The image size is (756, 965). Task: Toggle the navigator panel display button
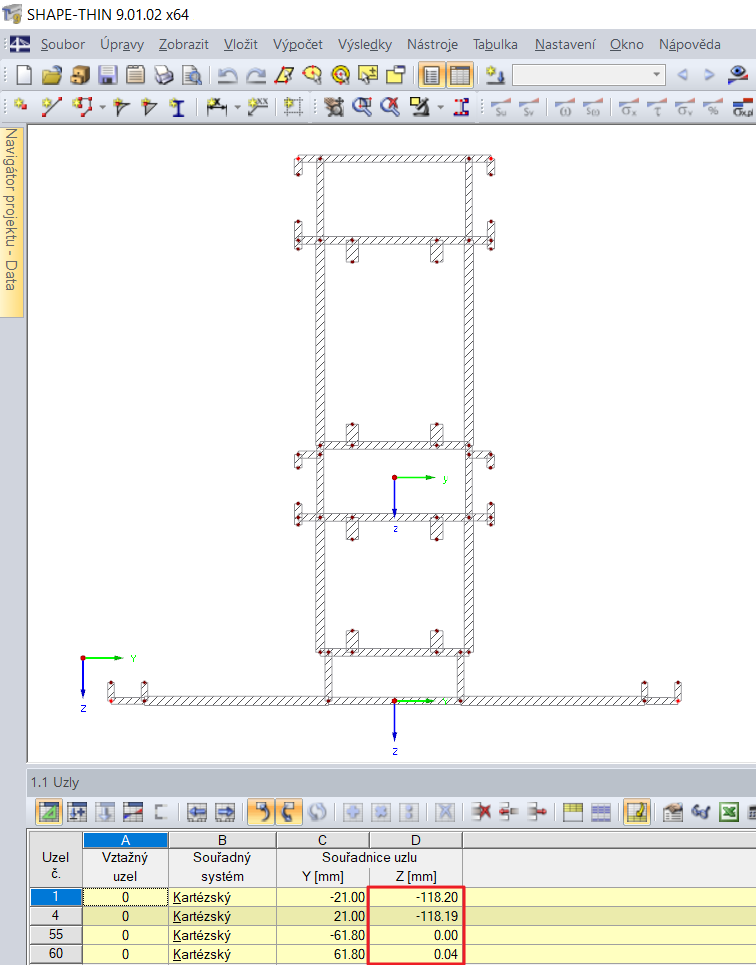tap(432, 75)
